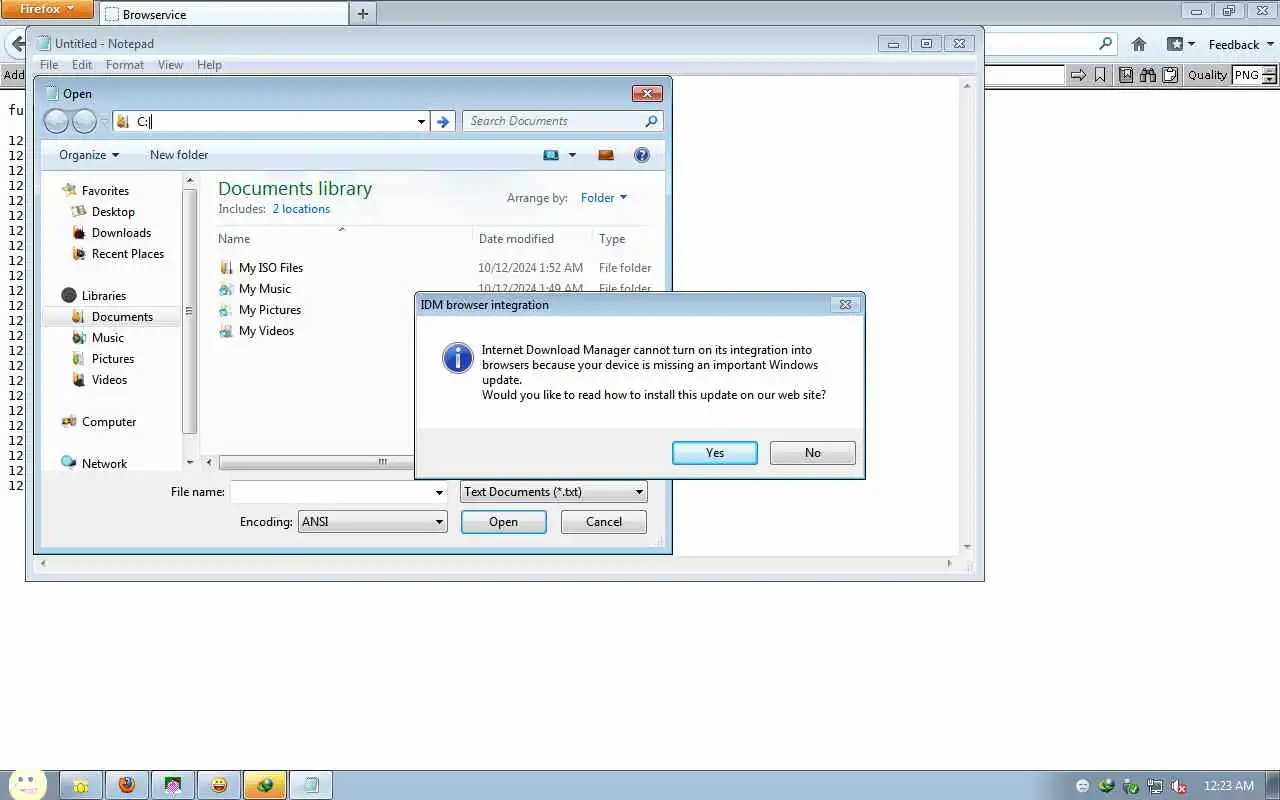This screenshot has width=1280, height=800.
Task: Toggle the preview pane icon
Action: 605,155
